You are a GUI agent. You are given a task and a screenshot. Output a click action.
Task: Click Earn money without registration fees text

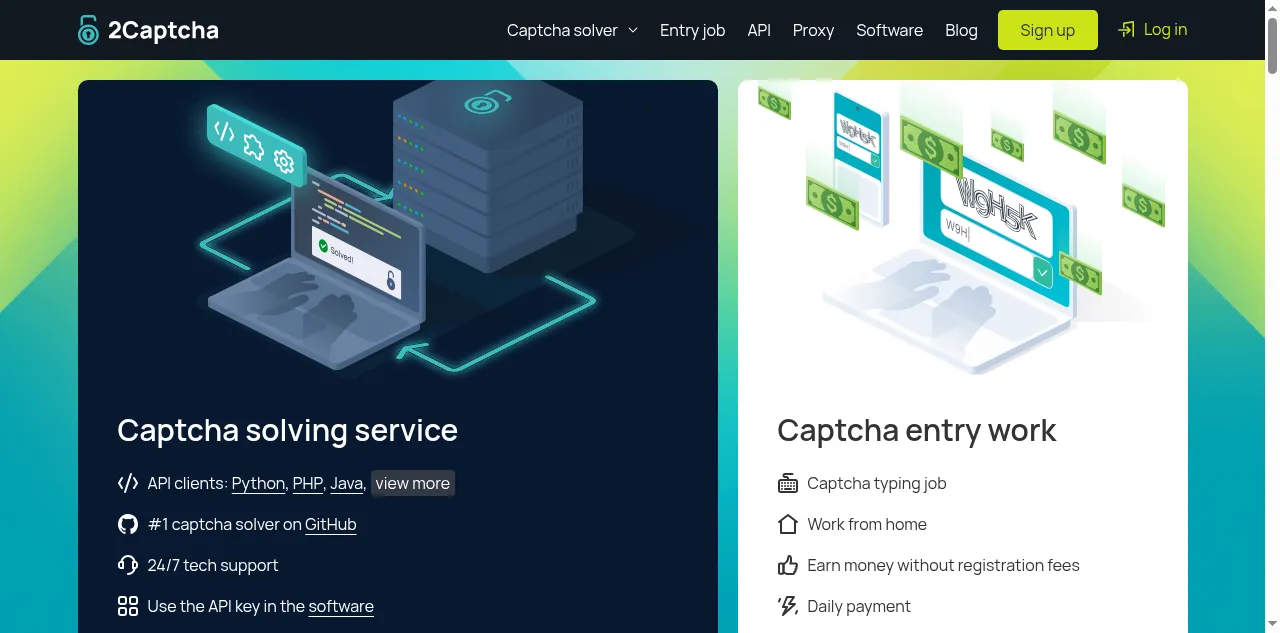pos(943,565)
